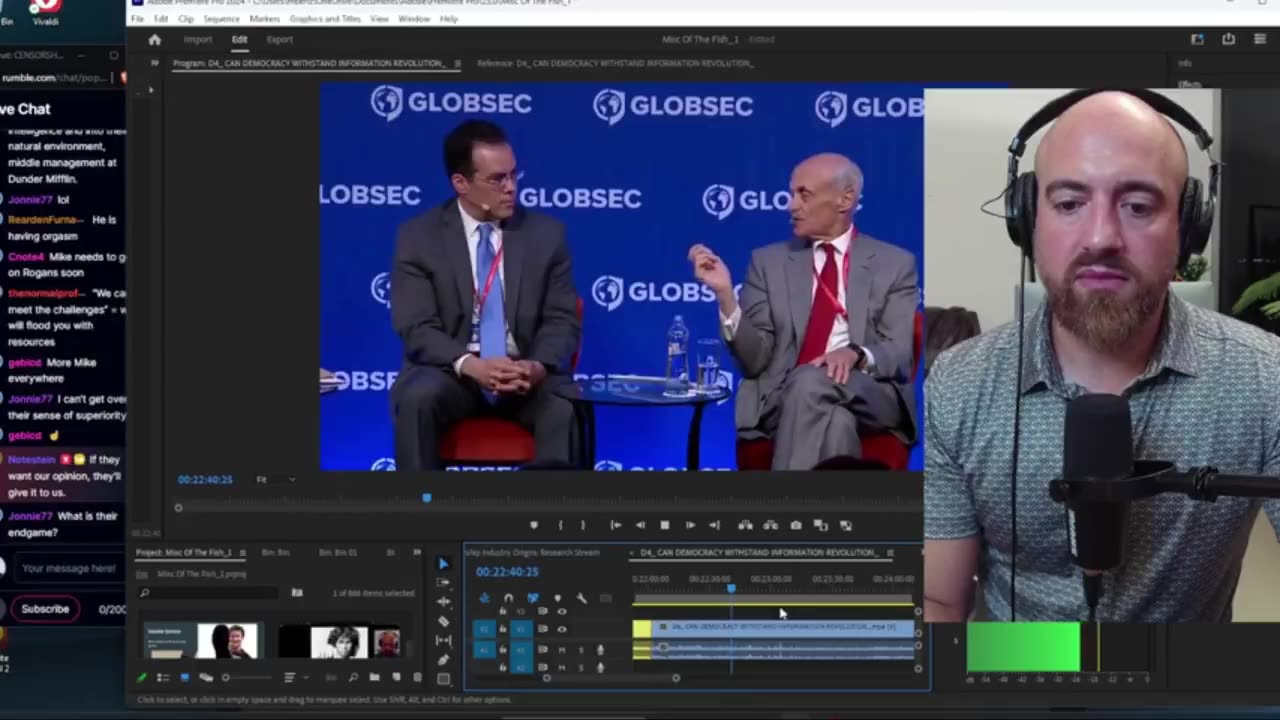Click the New Item icon in project panel

tap(396, 677)
